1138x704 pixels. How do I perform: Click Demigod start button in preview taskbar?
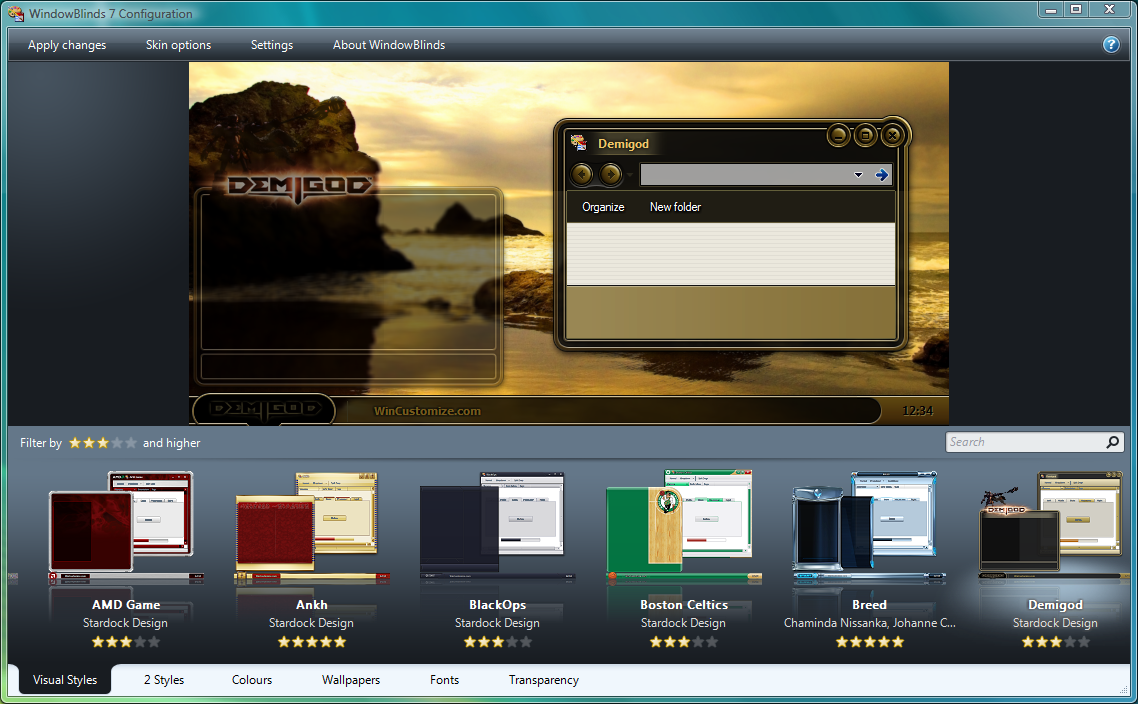coord(264,409)
